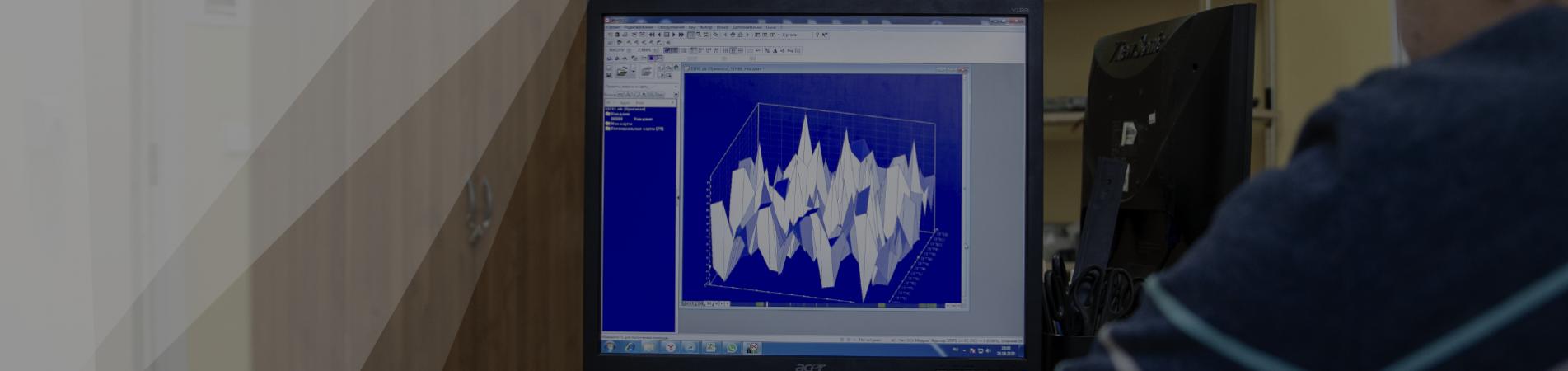Screen dimensions: 1568x371
Task: Click the taskbar clock showing date
Action: coord(1005,350)
